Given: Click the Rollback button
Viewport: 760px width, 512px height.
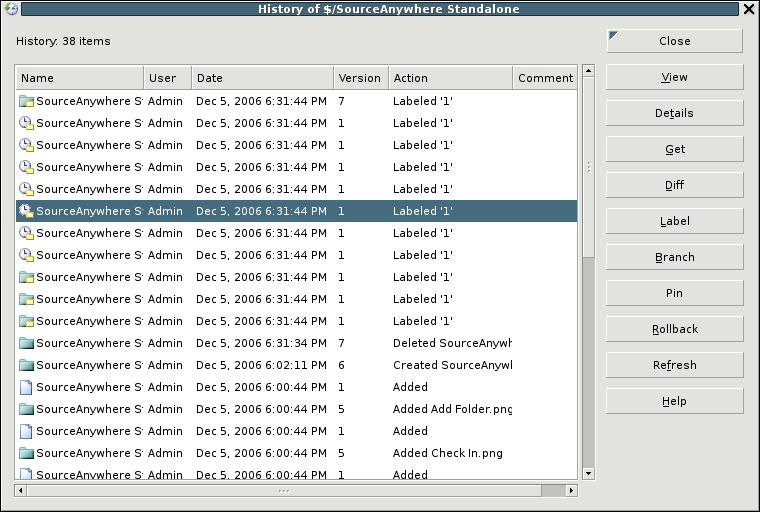Looking at the screenshot, I should [x=675, y=329].
